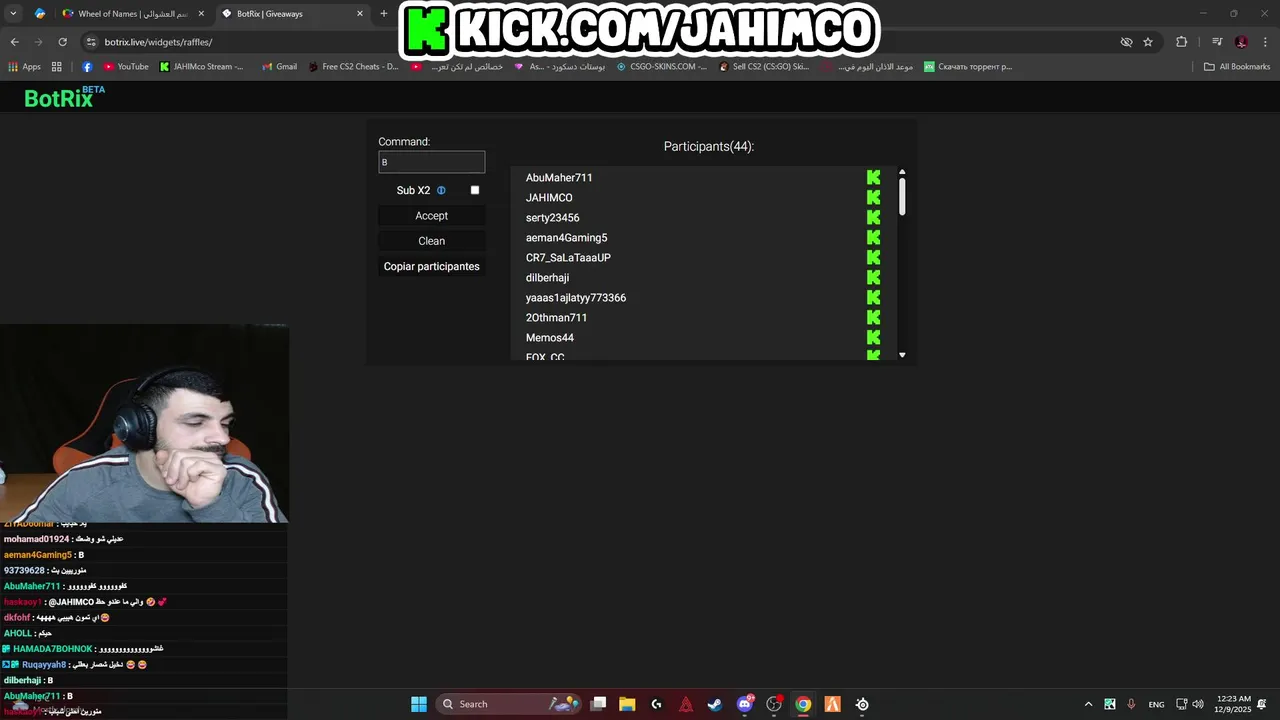Viewport: 1280px width, 720px height.
Task: Open the Apps bookmarks shortcut
Action: (x=25, y=67)
